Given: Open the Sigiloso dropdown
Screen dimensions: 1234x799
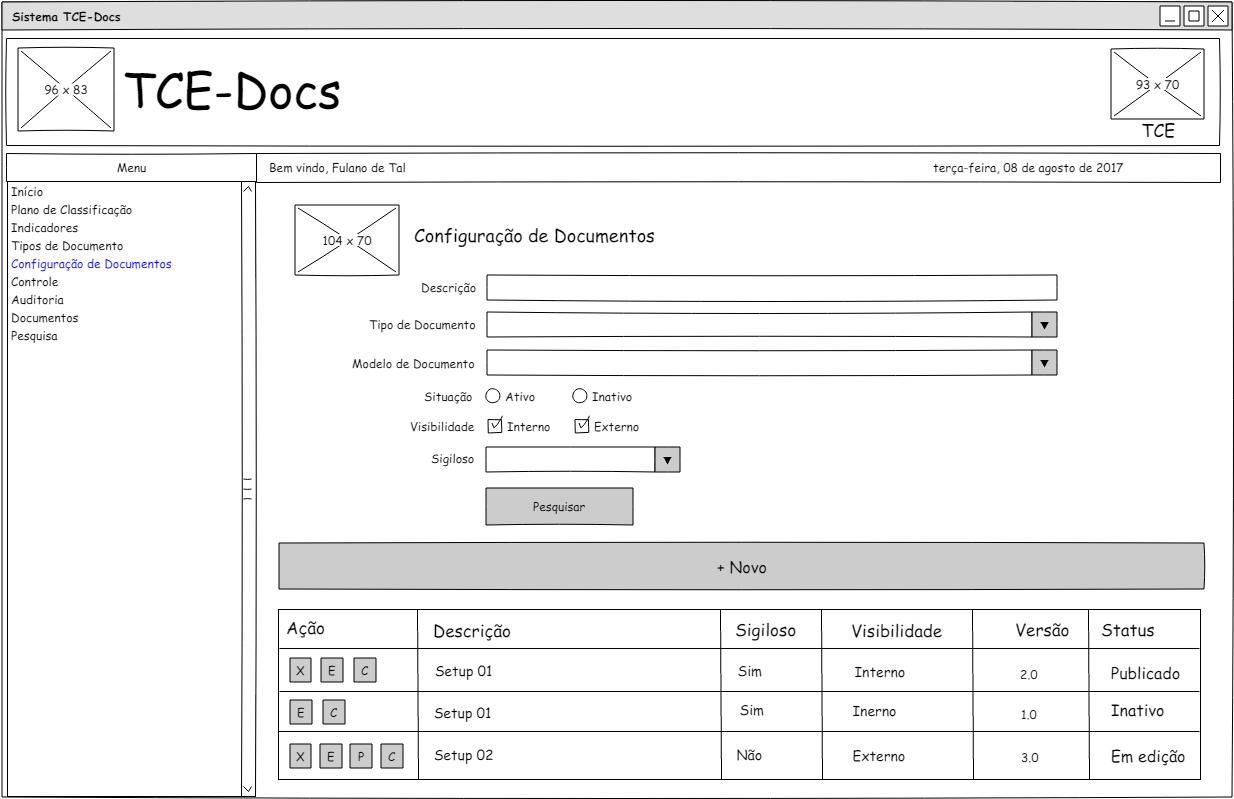Looking at the screenshot, I should [667, 460].
